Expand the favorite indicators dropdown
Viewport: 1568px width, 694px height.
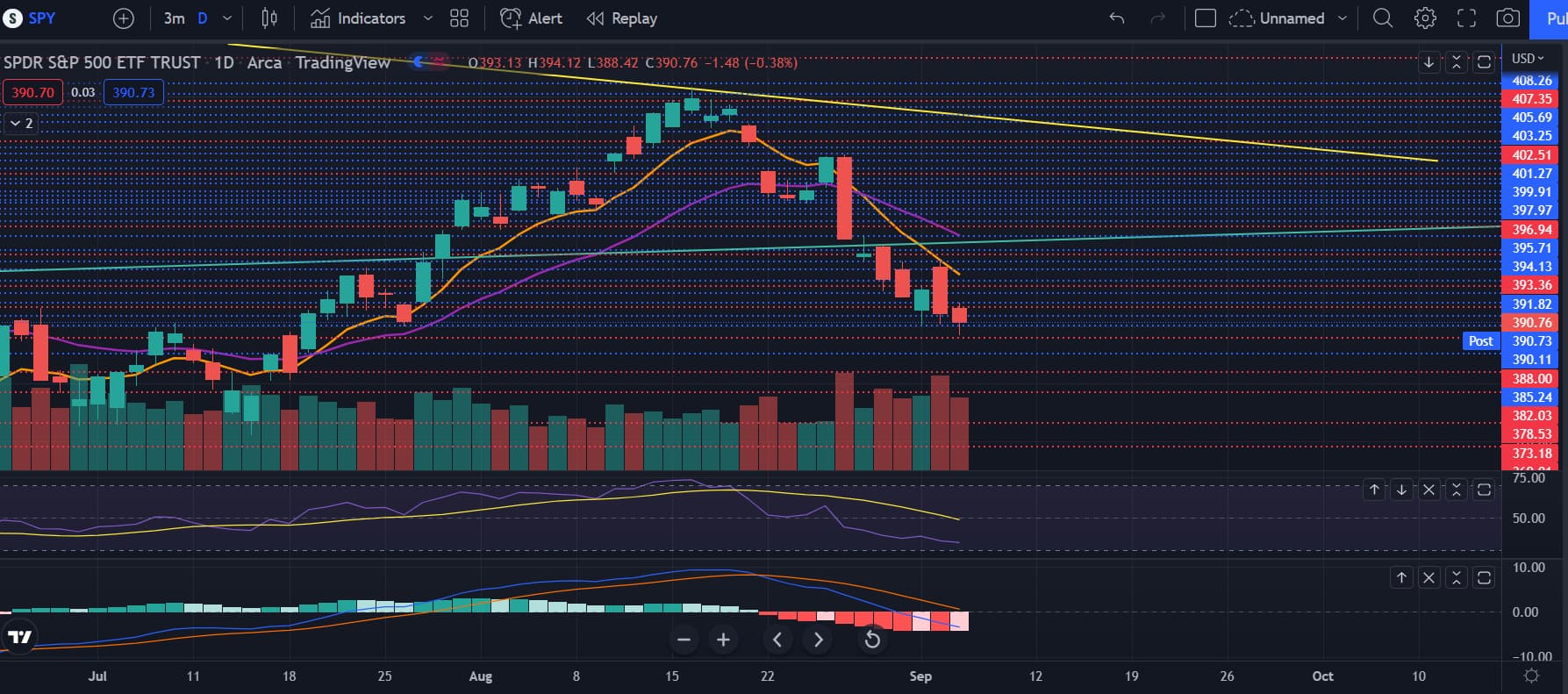point(428,18)
